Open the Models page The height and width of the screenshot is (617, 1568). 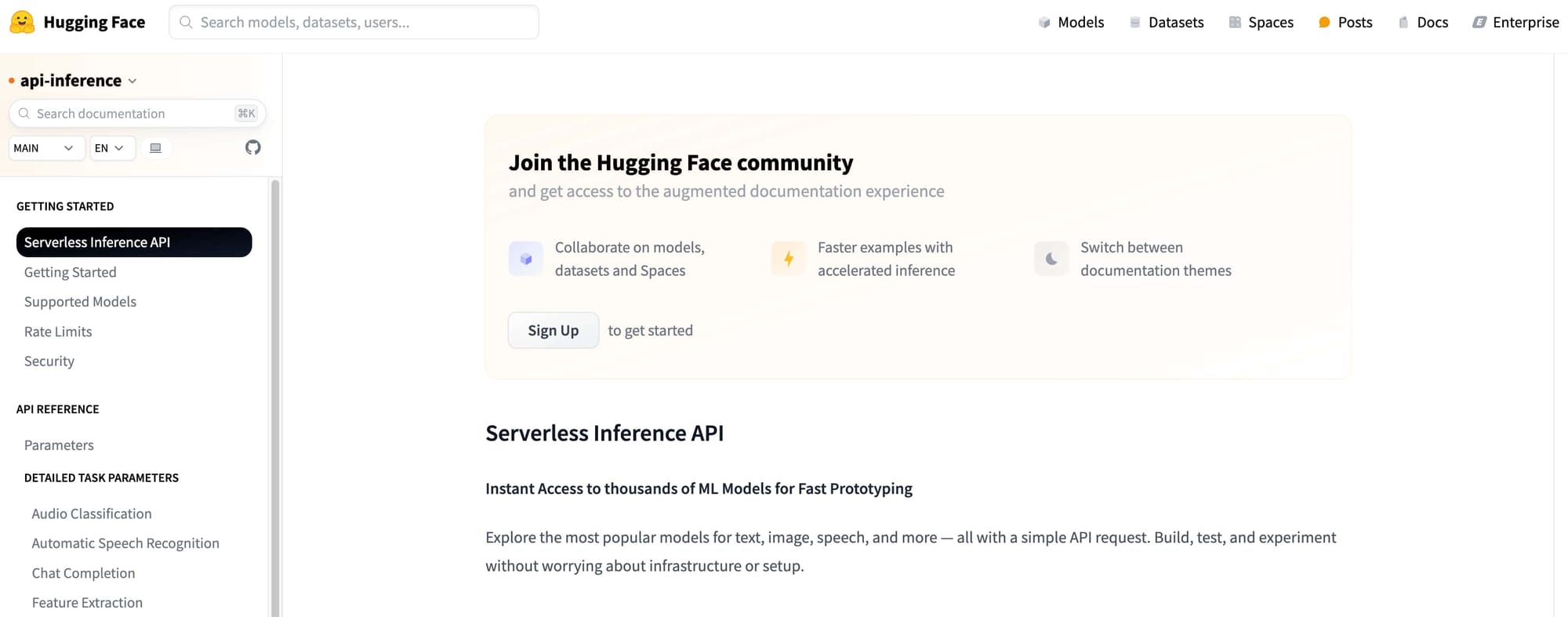pos(1071,23)
